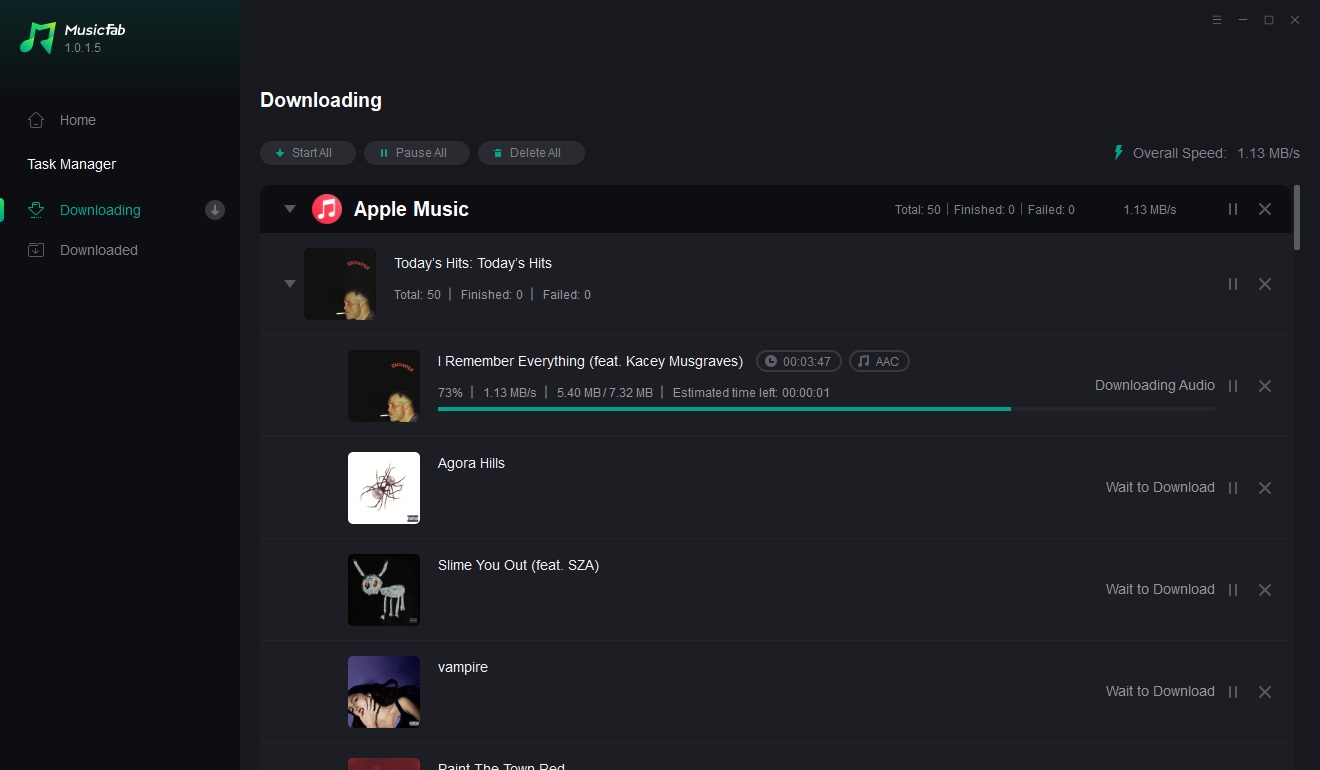Click the Apple Music Total: 50 counter
1320x770 pixels.
pyautogui.click(x=918, y=210)
